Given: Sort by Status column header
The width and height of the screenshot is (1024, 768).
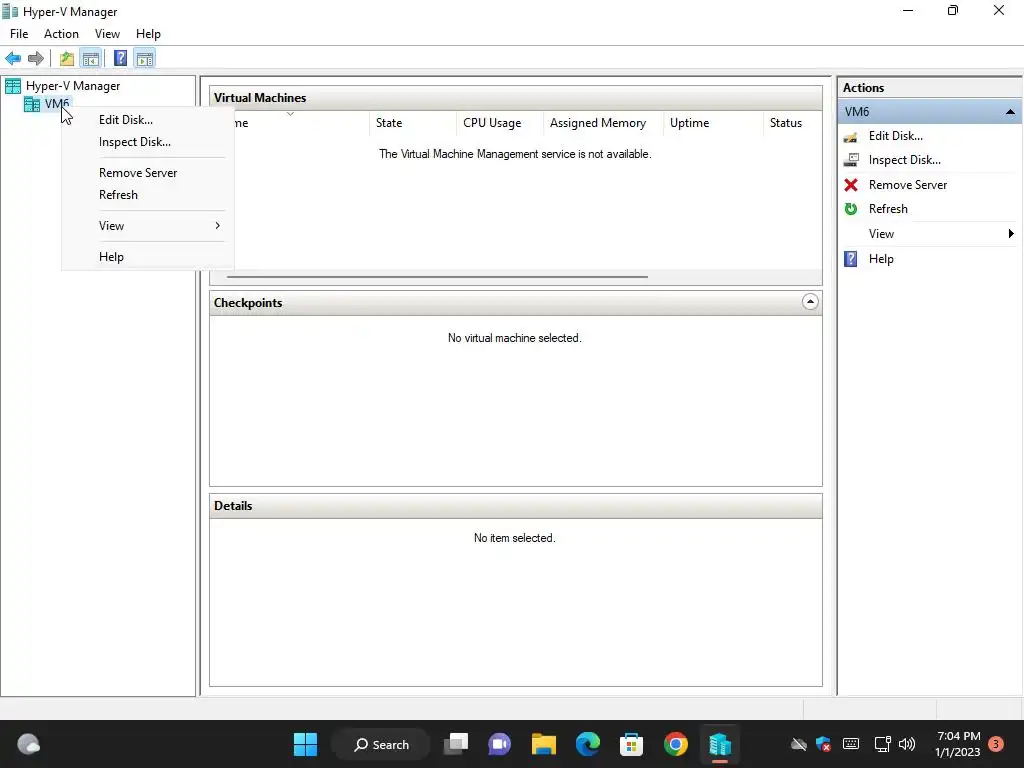Looking at the screenshot, I should point(792,123).
